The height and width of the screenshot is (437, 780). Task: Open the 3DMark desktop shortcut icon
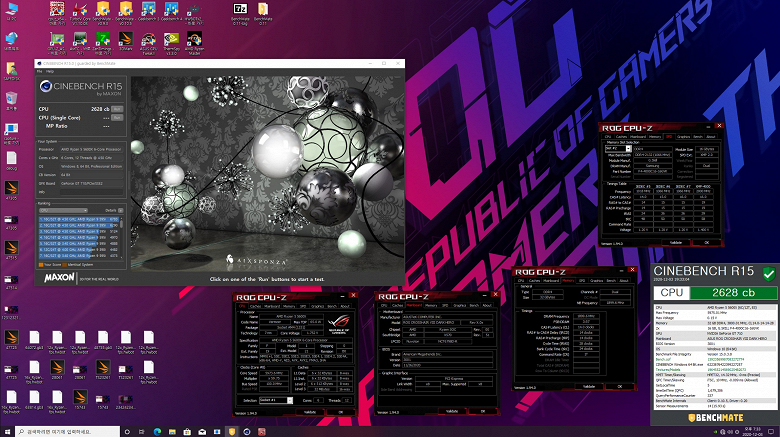pyautogui.click(x=125, y=39)
